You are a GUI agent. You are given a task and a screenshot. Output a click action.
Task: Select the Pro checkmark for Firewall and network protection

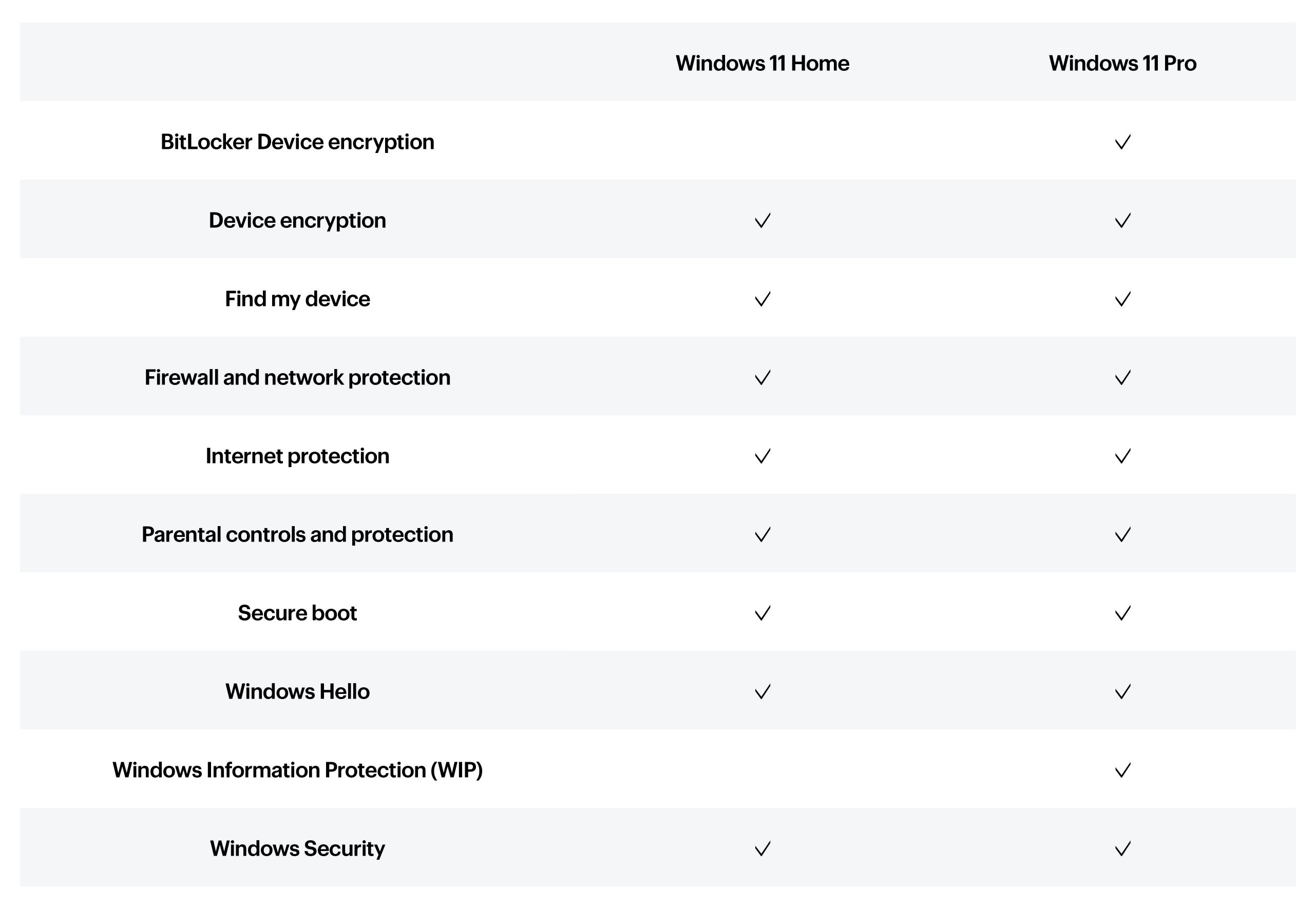1122,378
